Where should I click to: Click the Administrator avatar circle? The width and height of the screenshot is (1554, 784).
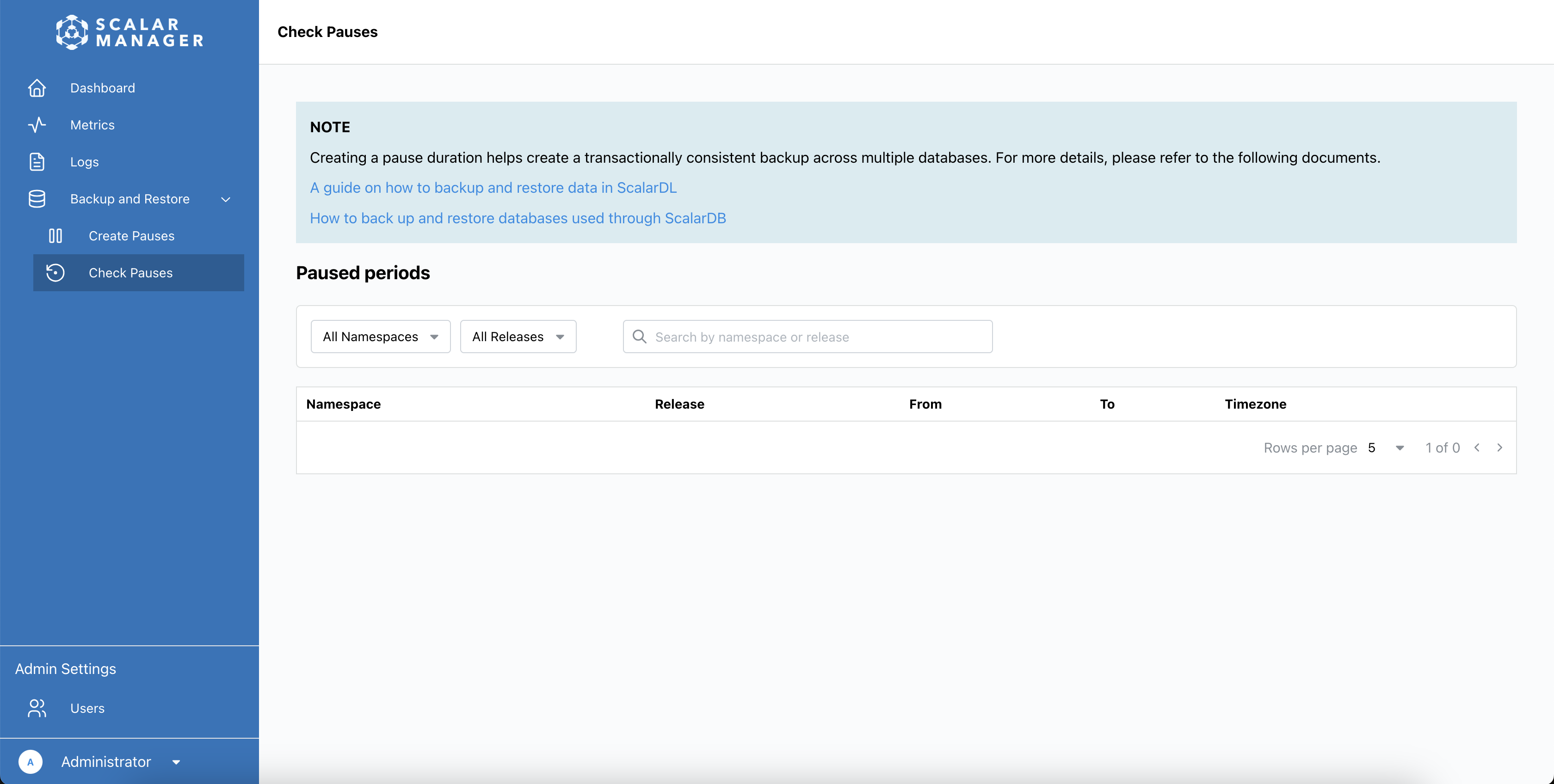tap(31, 762)
